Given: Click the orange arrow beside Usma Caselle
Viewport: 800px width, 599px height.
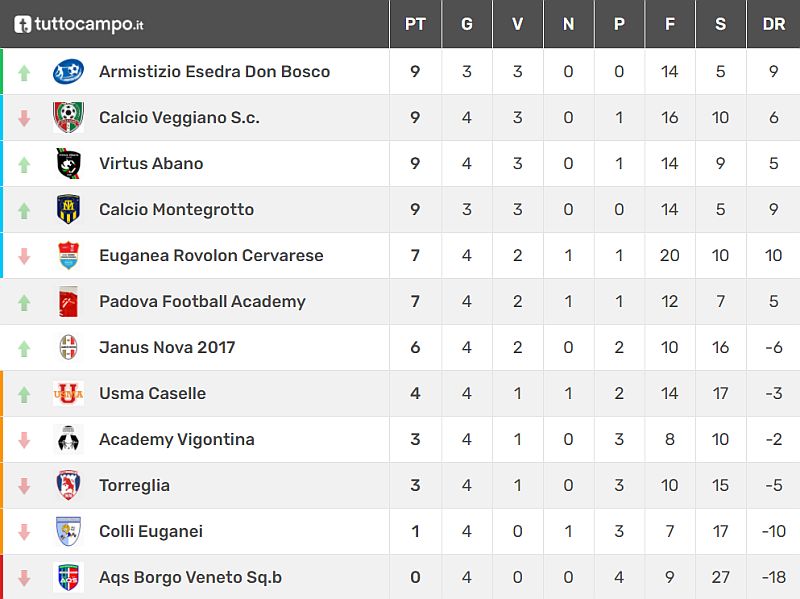Looking at the screenshot, I should (x=19, y=393).
